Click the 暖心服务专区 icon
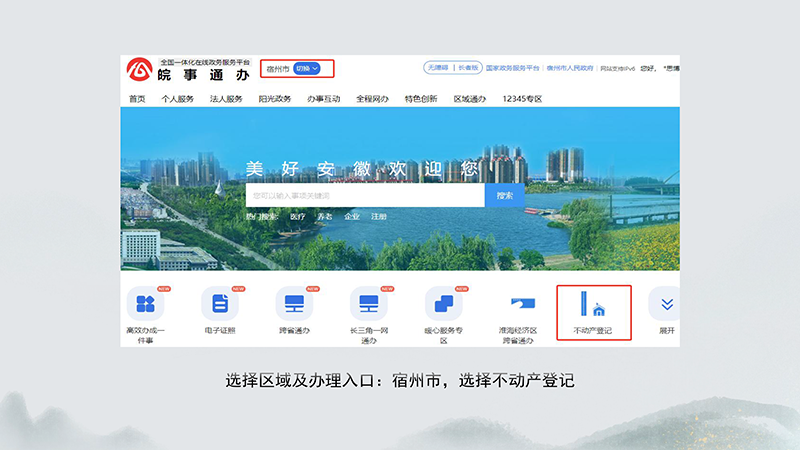 pos(443,303)
